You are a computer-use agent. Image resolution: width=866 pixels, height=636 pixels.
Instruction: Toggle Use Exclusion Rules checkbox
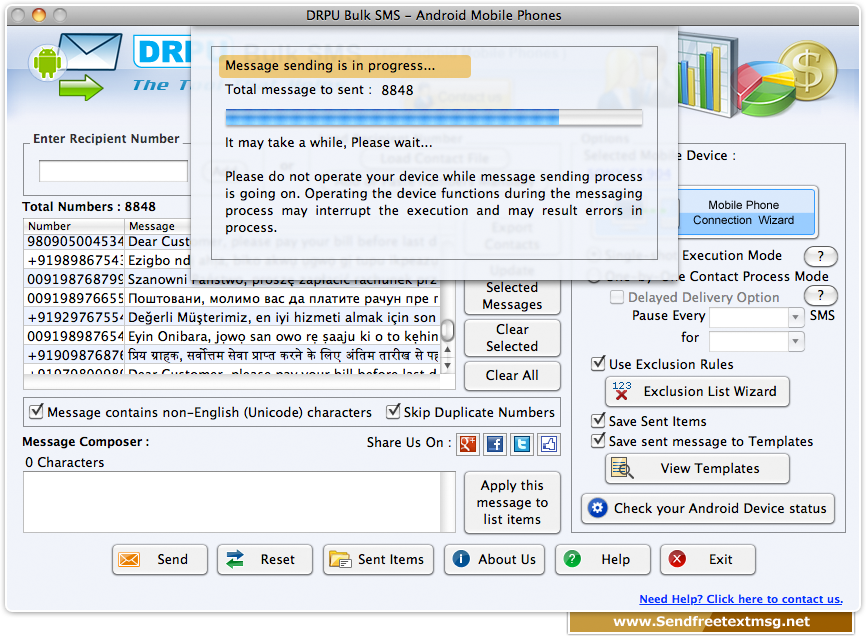(598, 363)
